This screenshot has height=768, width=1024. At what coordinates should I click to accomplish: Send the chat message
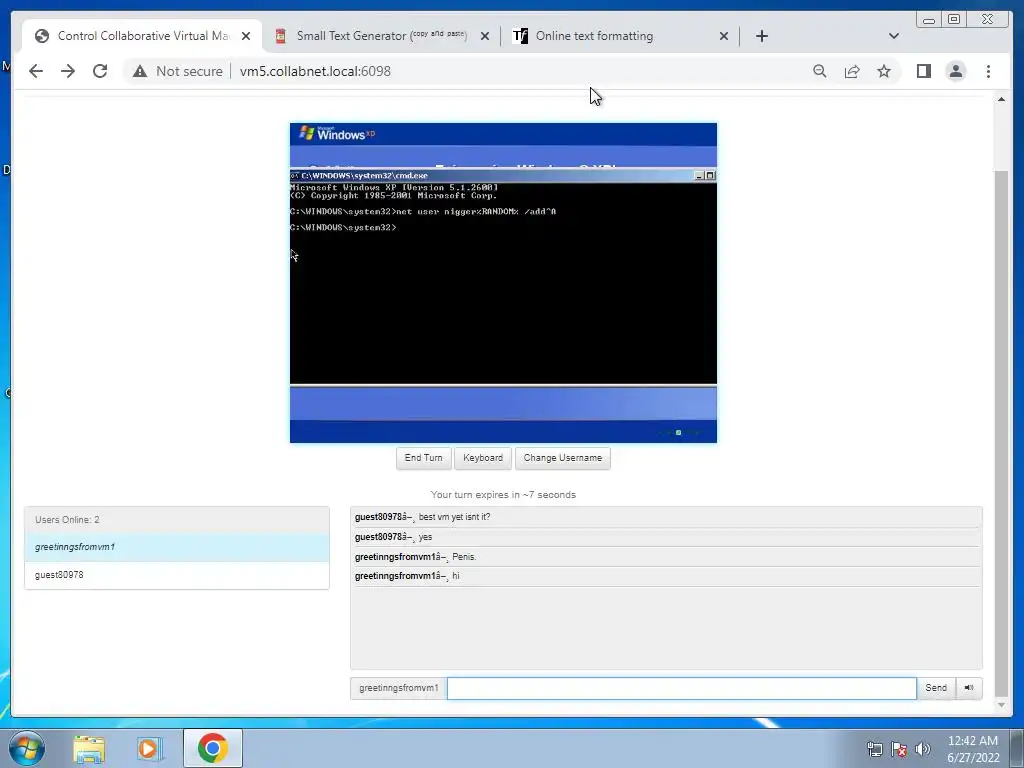click(x=936, y=688)
